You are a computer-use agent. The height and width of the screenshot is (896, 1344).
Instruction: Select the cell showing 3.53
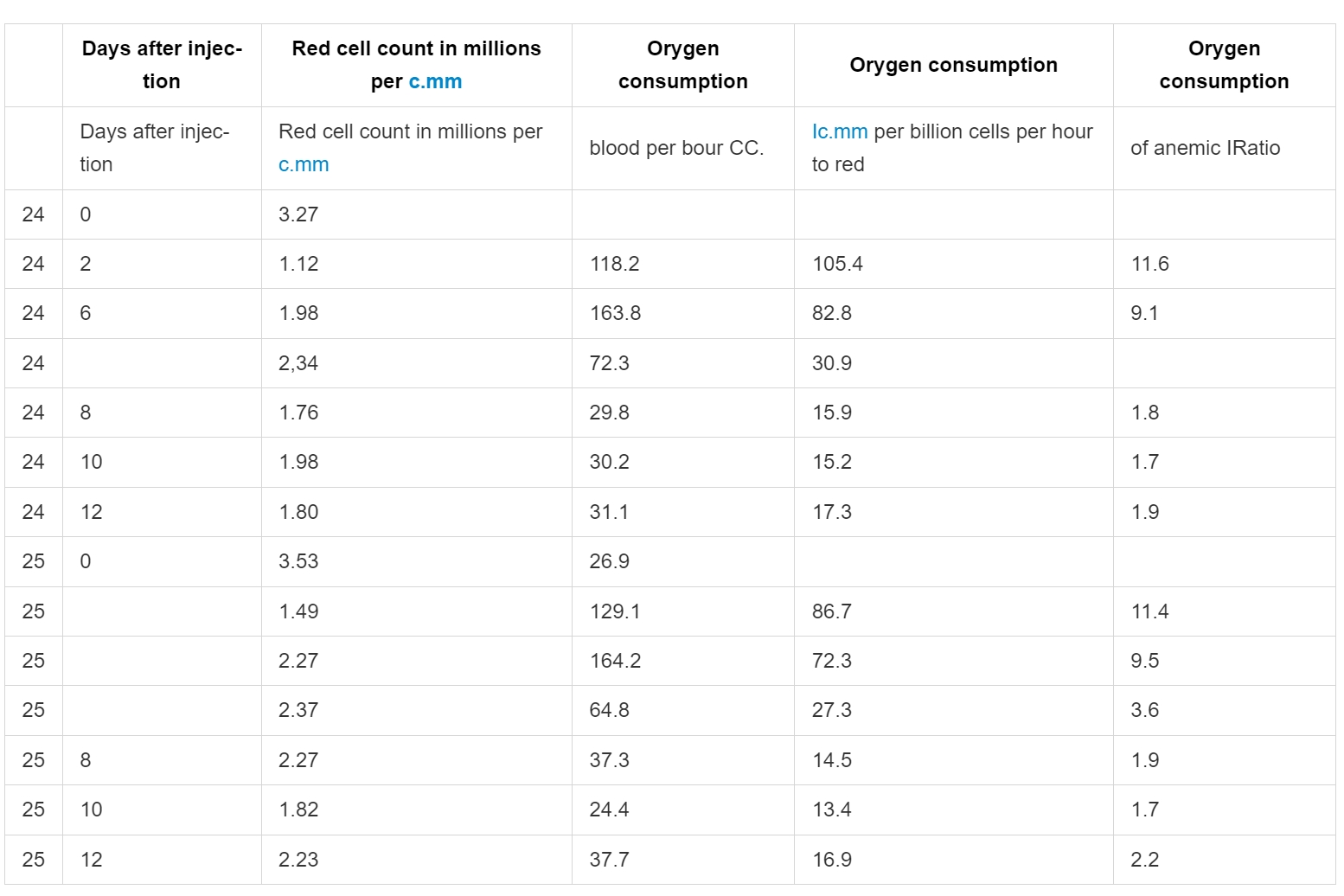pos(416,561)
